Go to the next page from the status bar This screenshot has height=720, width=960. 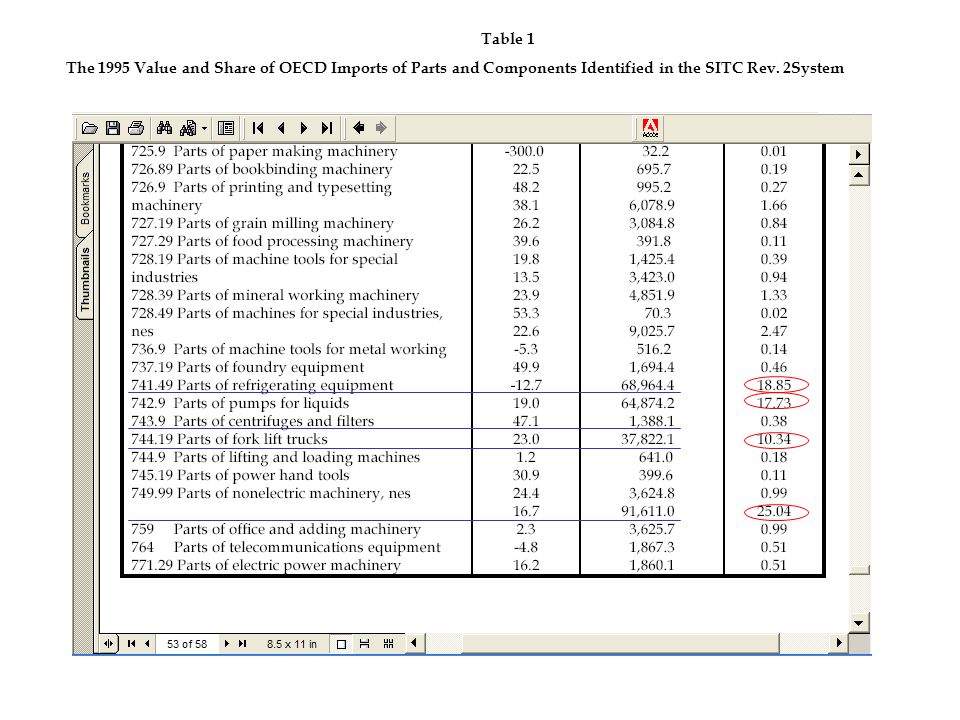[x=227, y=643]
